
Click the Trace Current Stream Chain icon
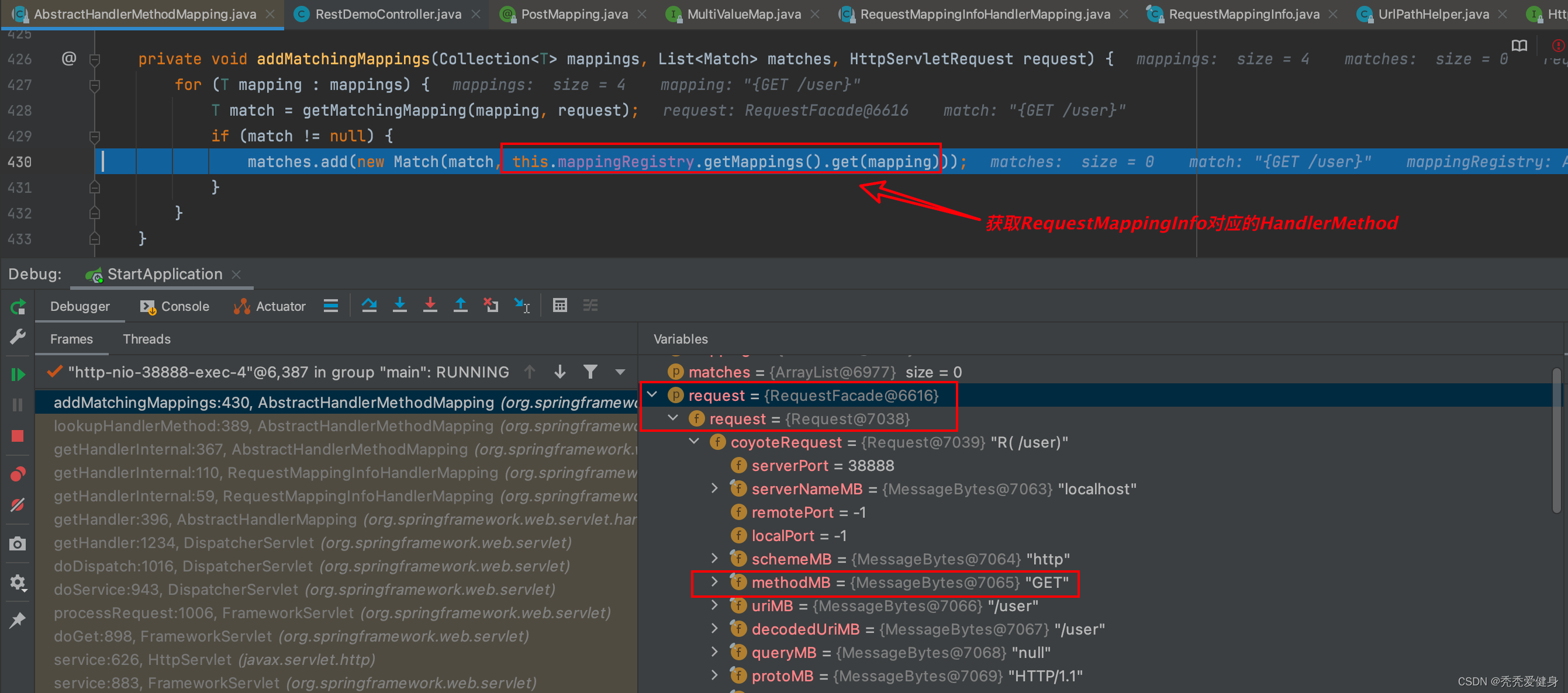590,306
